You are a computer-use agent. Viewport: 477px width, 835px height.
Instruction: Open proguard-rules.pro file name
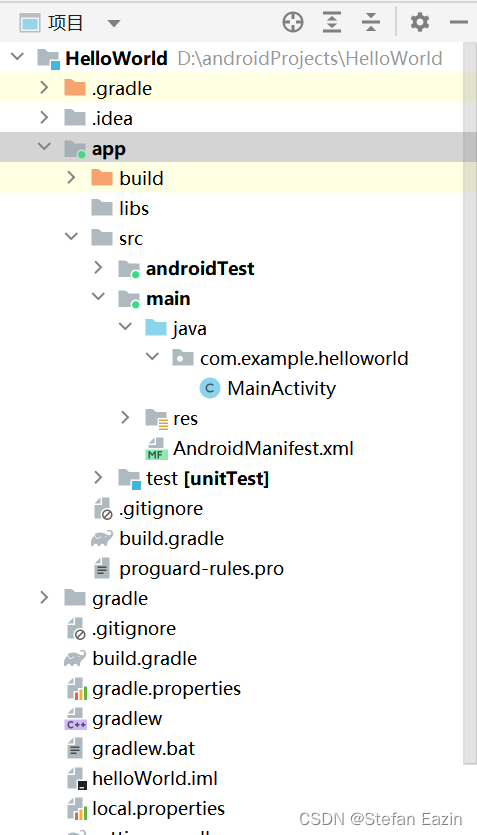tap(201, 569)
